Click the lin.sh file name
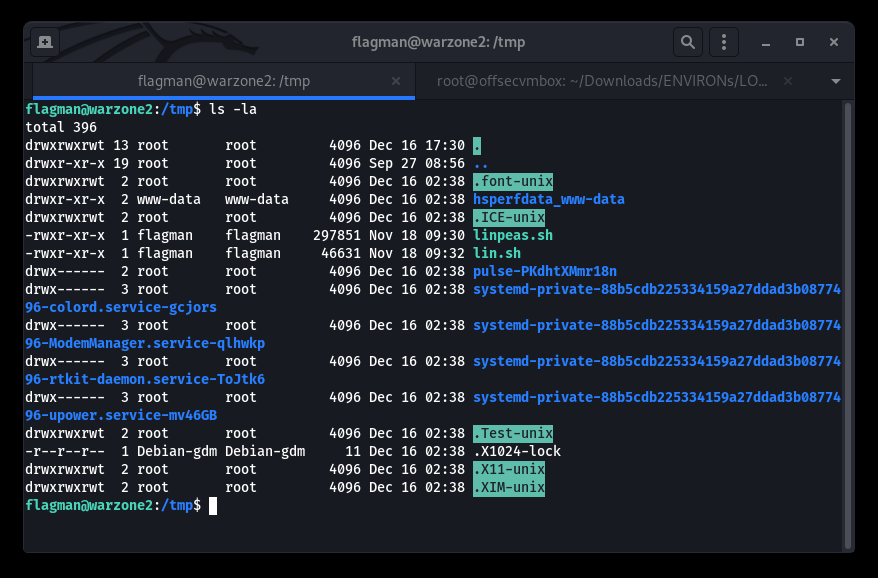 tap(497, 253)
